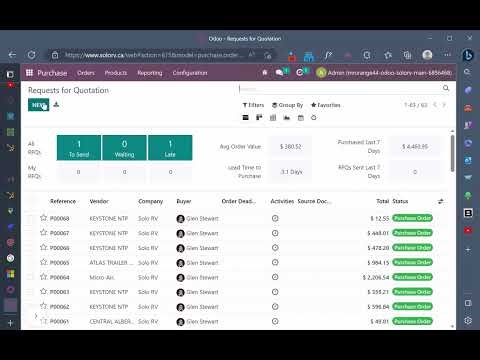Click the magnifier icon in the search bar
The height and width of the screenshot is (360, 480).
(446, 88)
